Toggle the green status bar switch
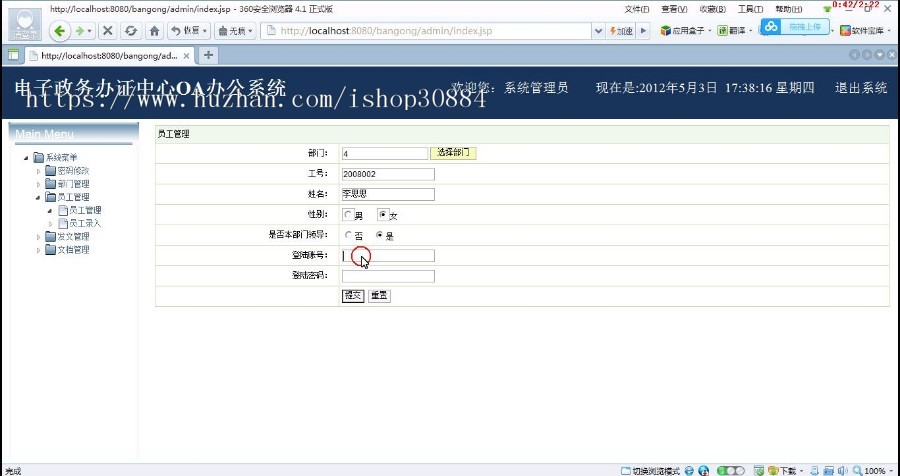900x476 pixels. [731, 471]
